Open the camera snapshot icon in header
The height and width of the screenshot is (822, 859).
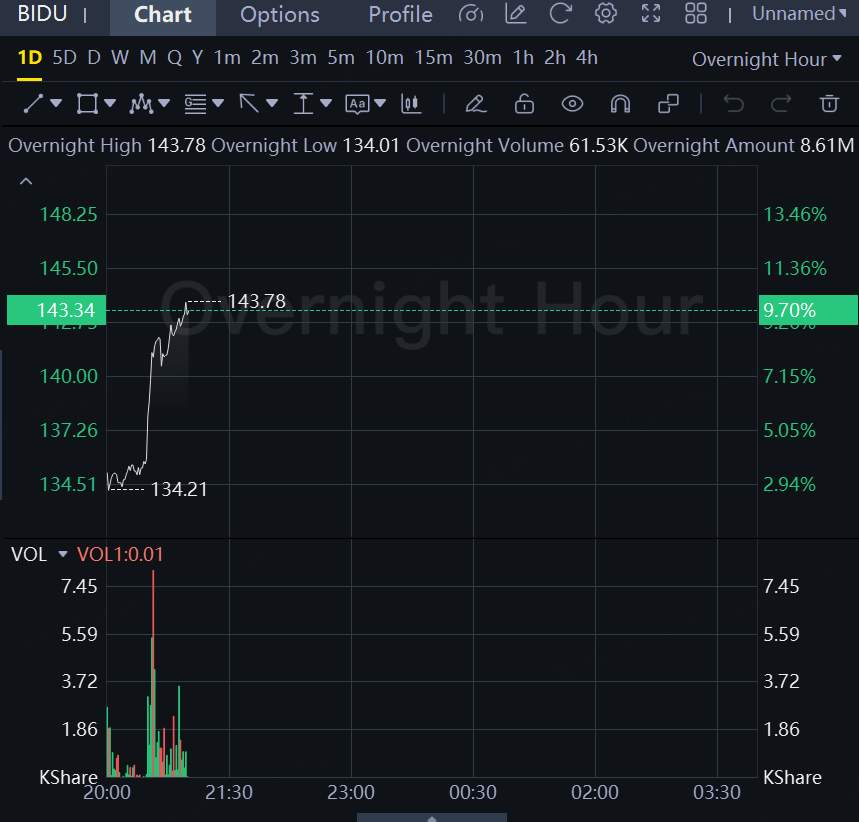[x=471, y=14]
